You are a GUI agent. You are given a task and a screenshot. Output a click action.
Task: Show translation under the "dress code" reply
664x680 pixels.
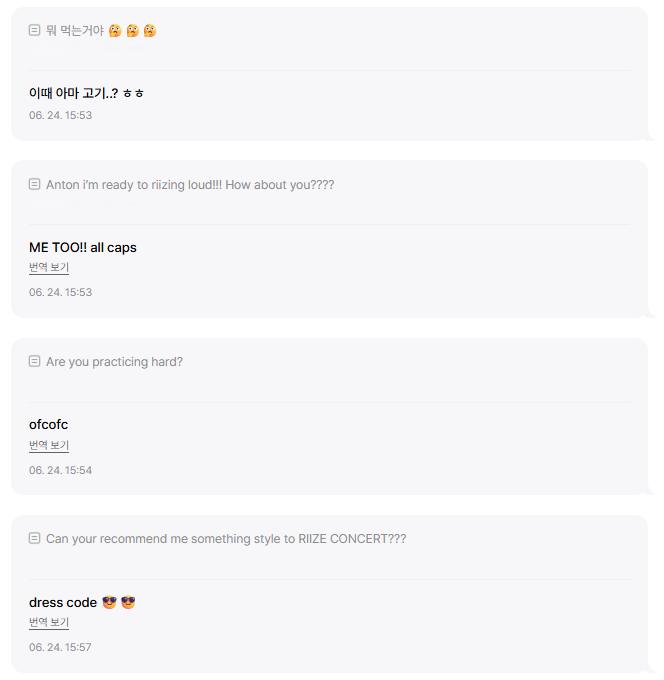click(49, 623)
